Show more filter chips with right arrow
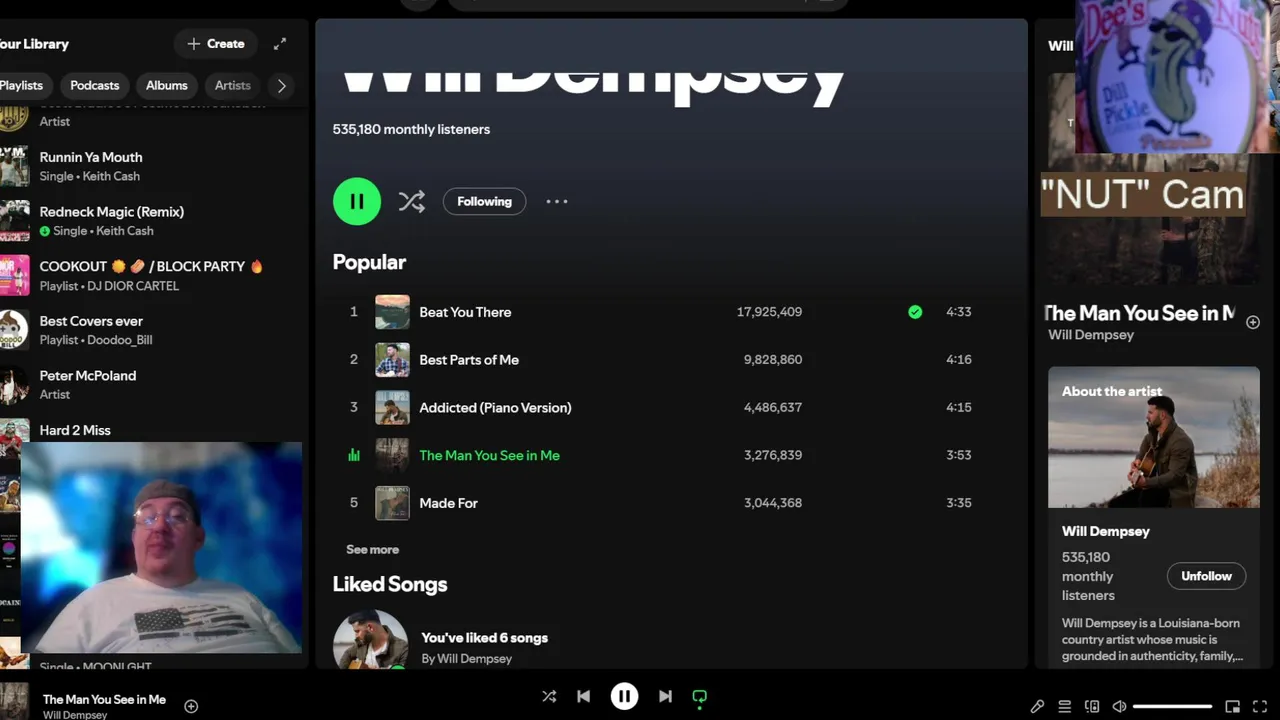 [282, 86]
